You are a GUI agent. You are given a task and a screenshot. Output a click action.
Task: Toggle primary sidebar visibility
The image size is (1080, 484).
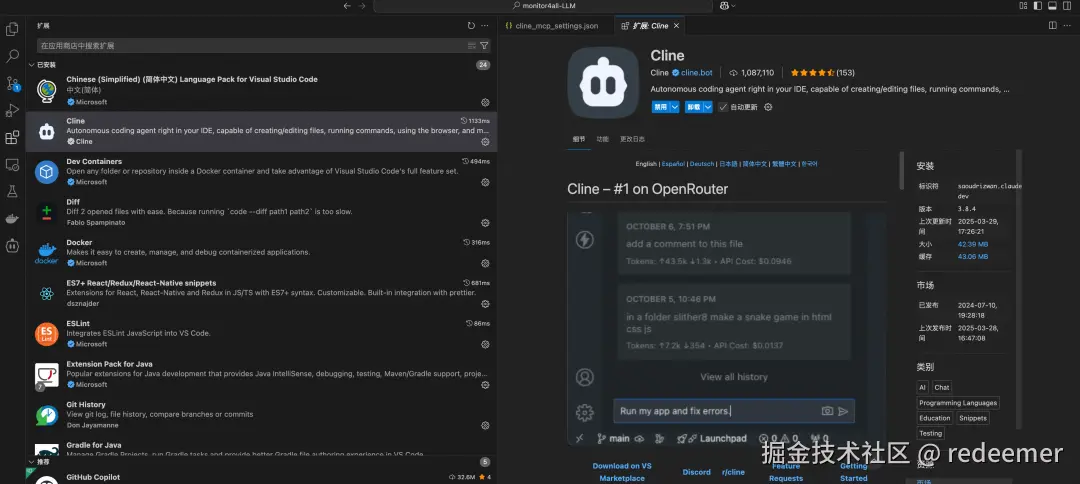pyautogui.click(x=1037, y=6)
